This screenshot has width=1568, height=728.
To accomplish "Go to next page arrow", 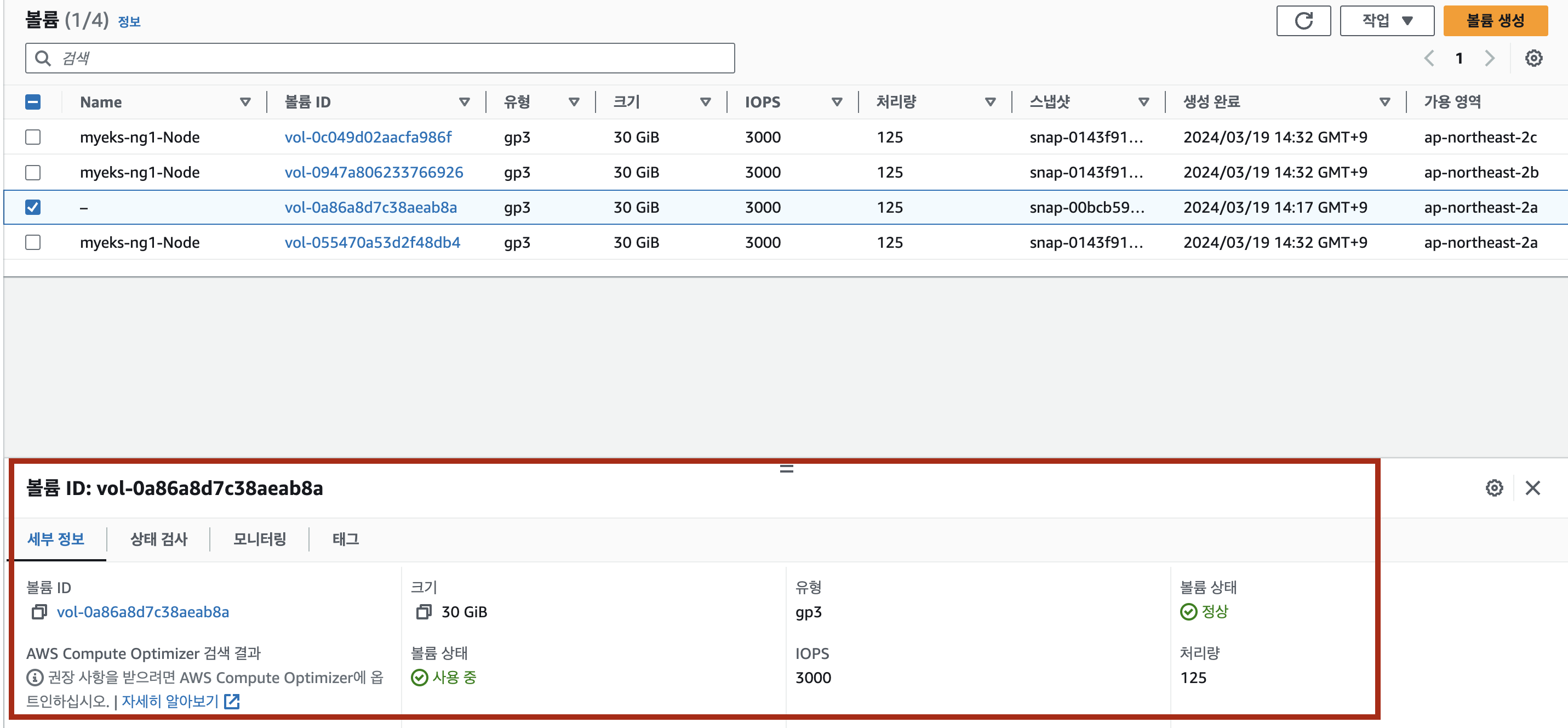I will point(1489,59).
